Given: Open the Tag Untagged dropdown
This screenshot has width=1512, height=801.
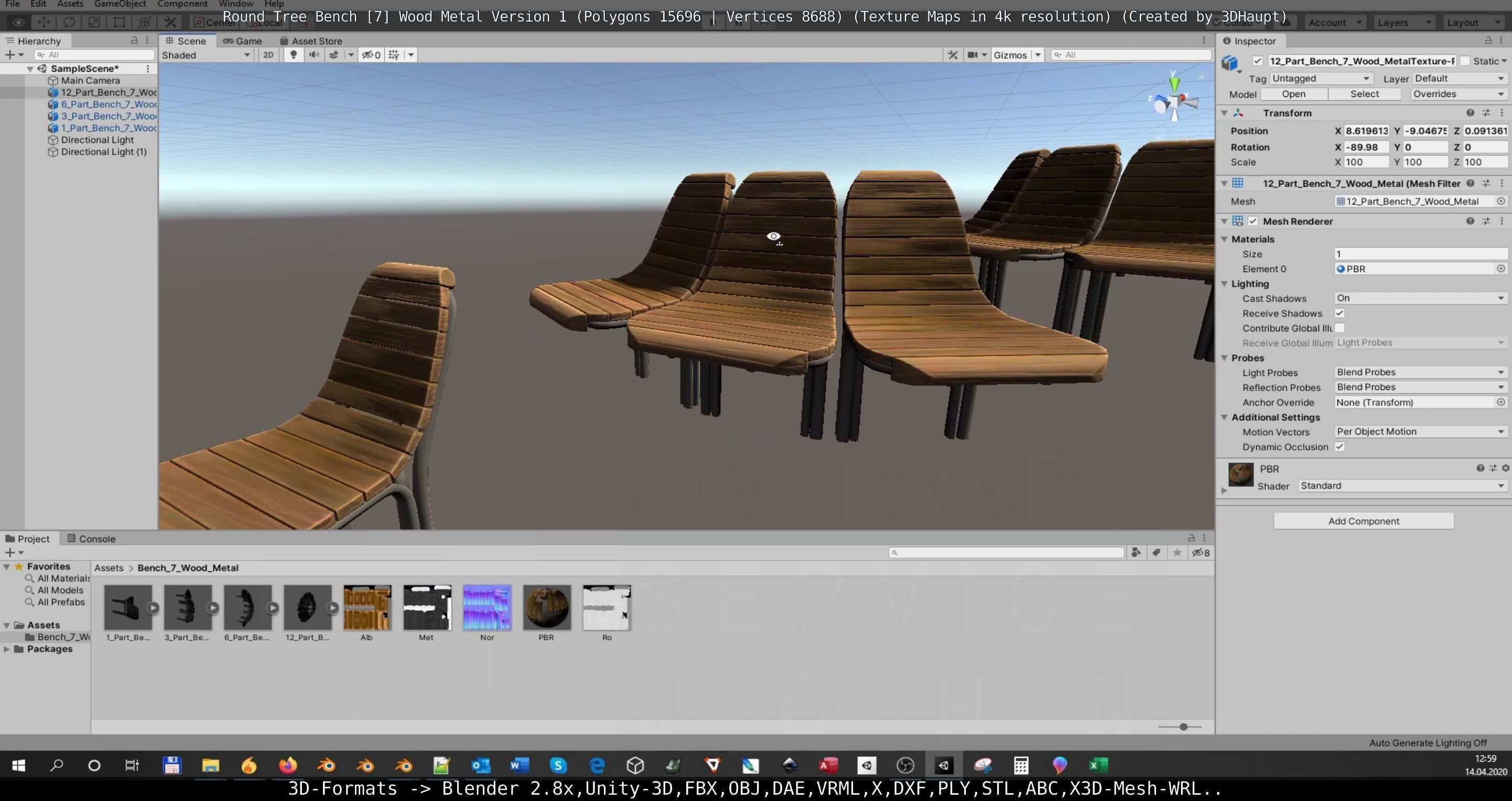Looking at the screenshot, I should pyautogui.click(x=1321, y=78).
